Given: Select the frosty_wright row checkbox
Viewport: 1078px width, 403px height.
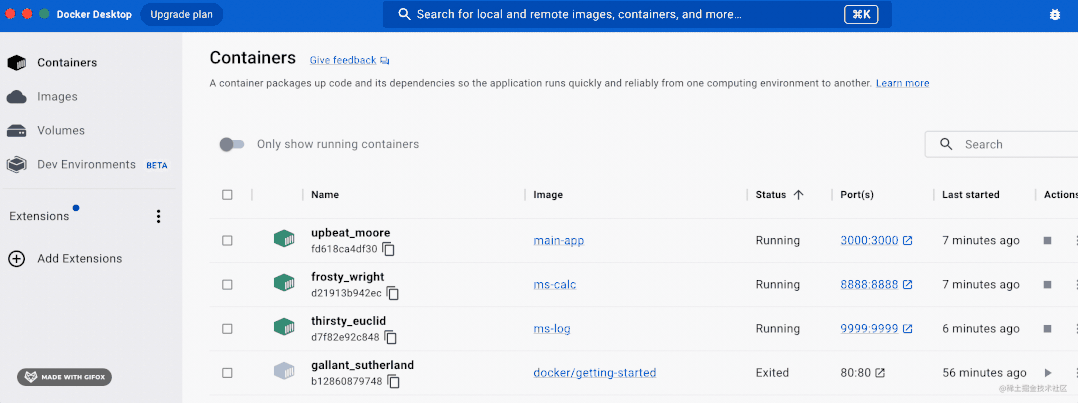Looking at the screenshot, I should click(227, 285).
